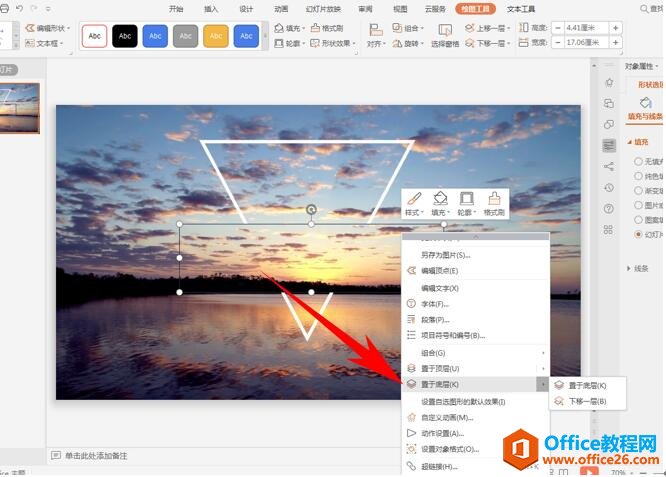Select the slide thumbnail in the left panel
The width and height of the screenshot is (666, 477).
(19, 108)
